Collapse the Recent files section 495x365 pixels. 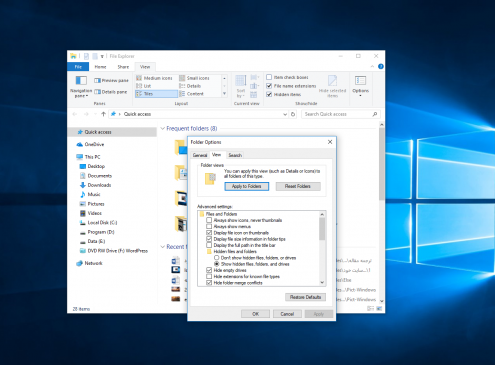[163, 247]
